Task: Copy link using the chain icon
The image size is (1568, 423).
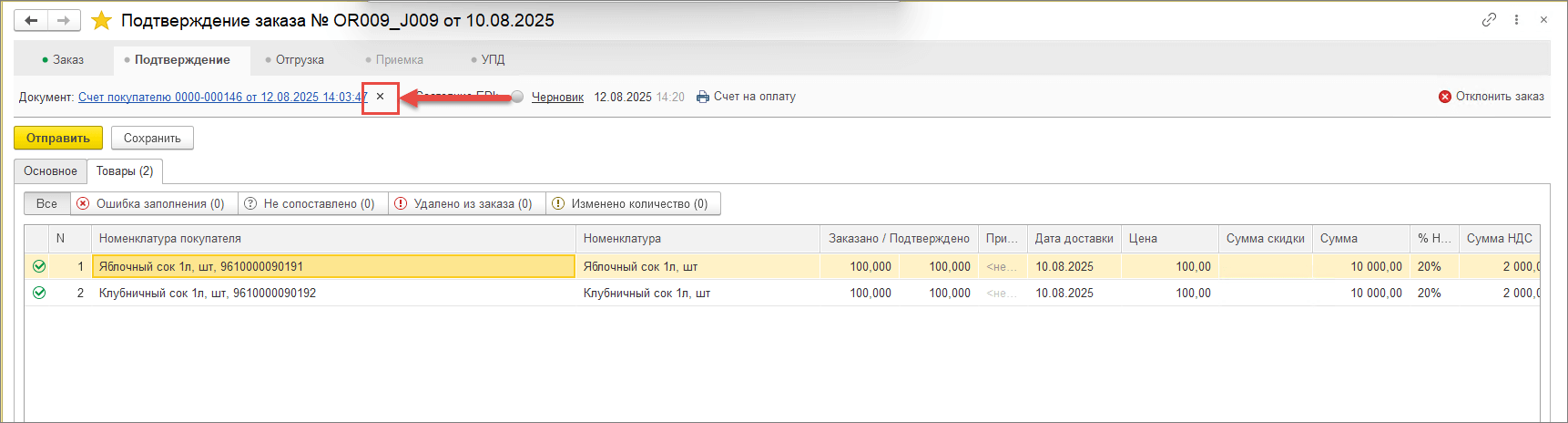Action: 1489,19
